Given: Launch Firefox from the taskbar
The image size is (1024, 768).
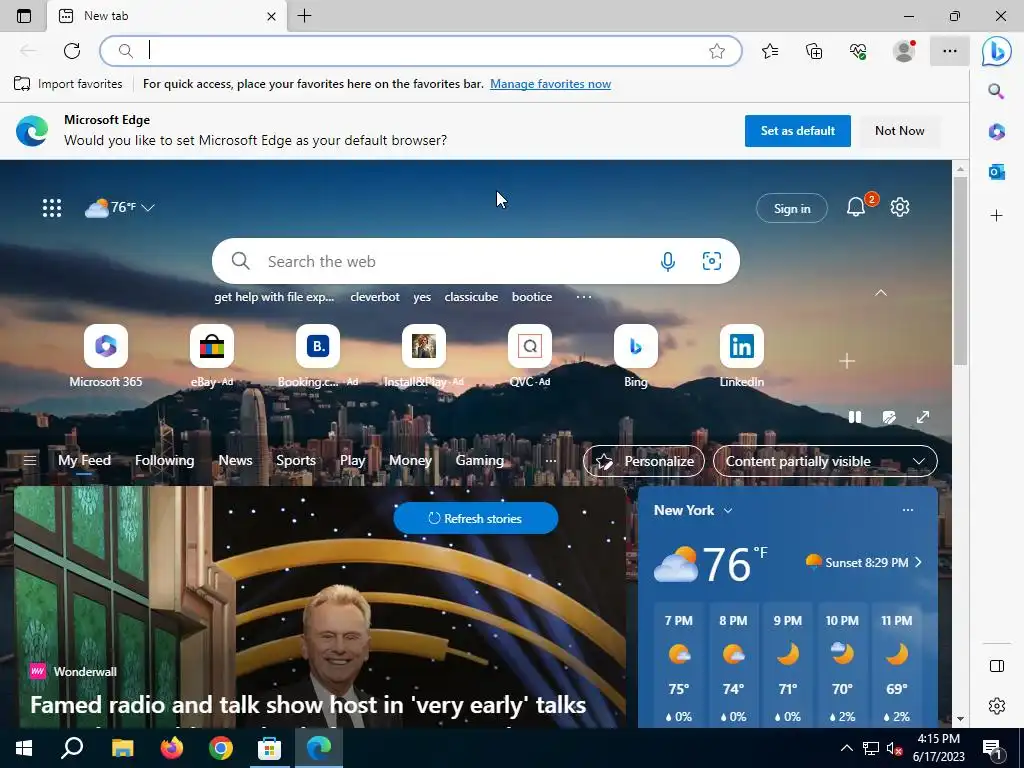Looking at the screenshot, I should pyautogui.click(x=172, y=748).
